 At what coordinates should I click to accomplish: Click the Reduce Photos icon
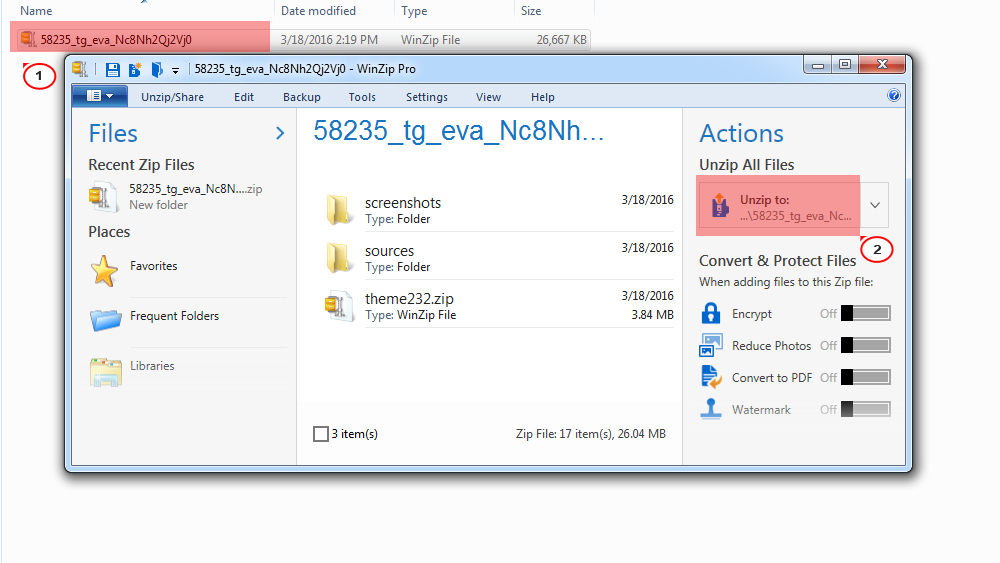click(710, 346)
